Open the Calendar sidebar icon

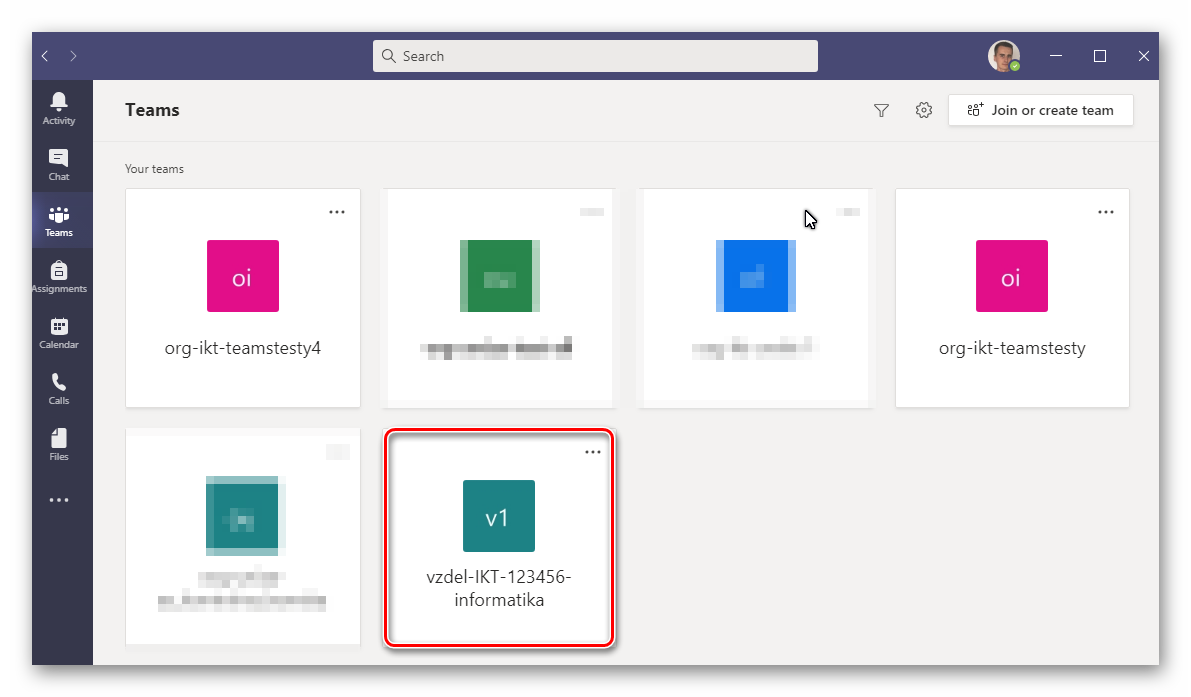coord(59,332)
